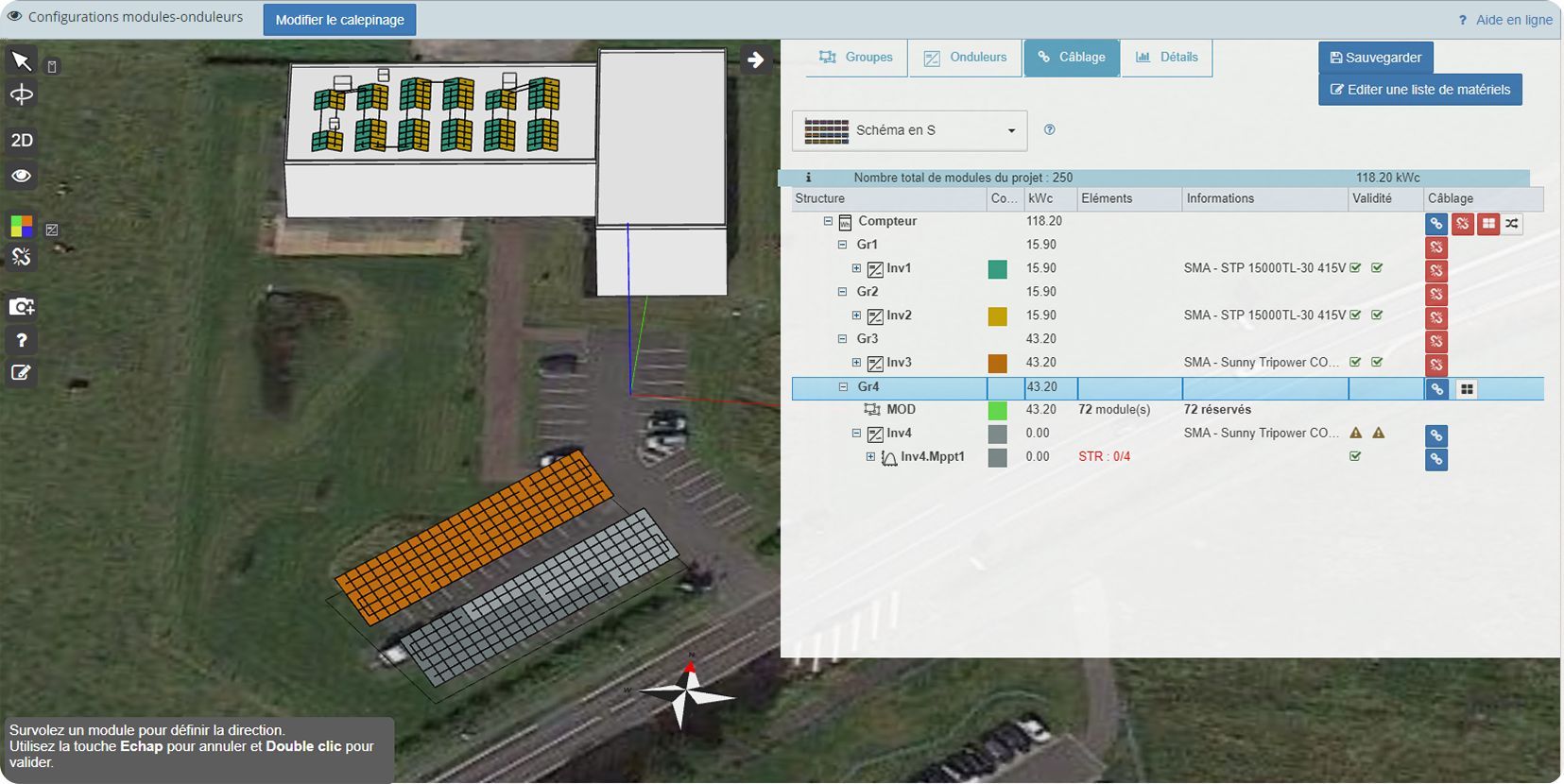Remove the wiring for Inv1 with the red button
Screen dimensions: 1564x784
coord(1435,271)
